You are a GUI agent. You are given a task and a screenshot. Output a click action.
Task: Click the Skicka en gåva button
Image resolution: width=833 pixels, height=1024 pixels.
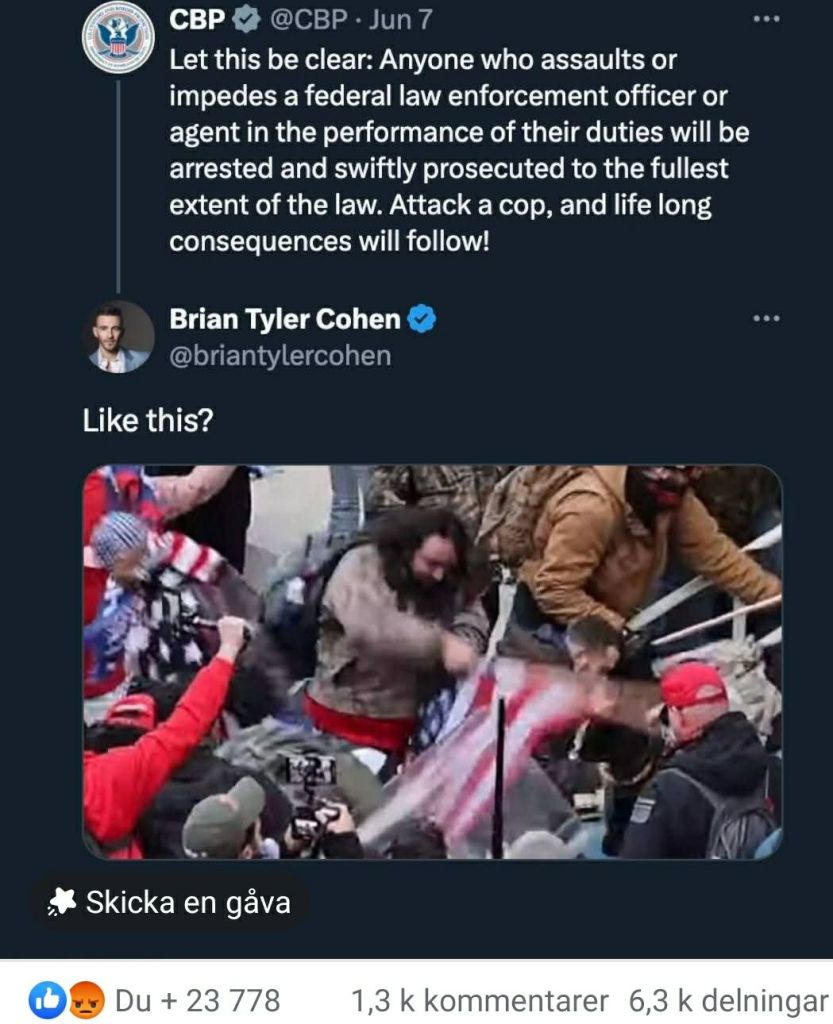(169, 903)
